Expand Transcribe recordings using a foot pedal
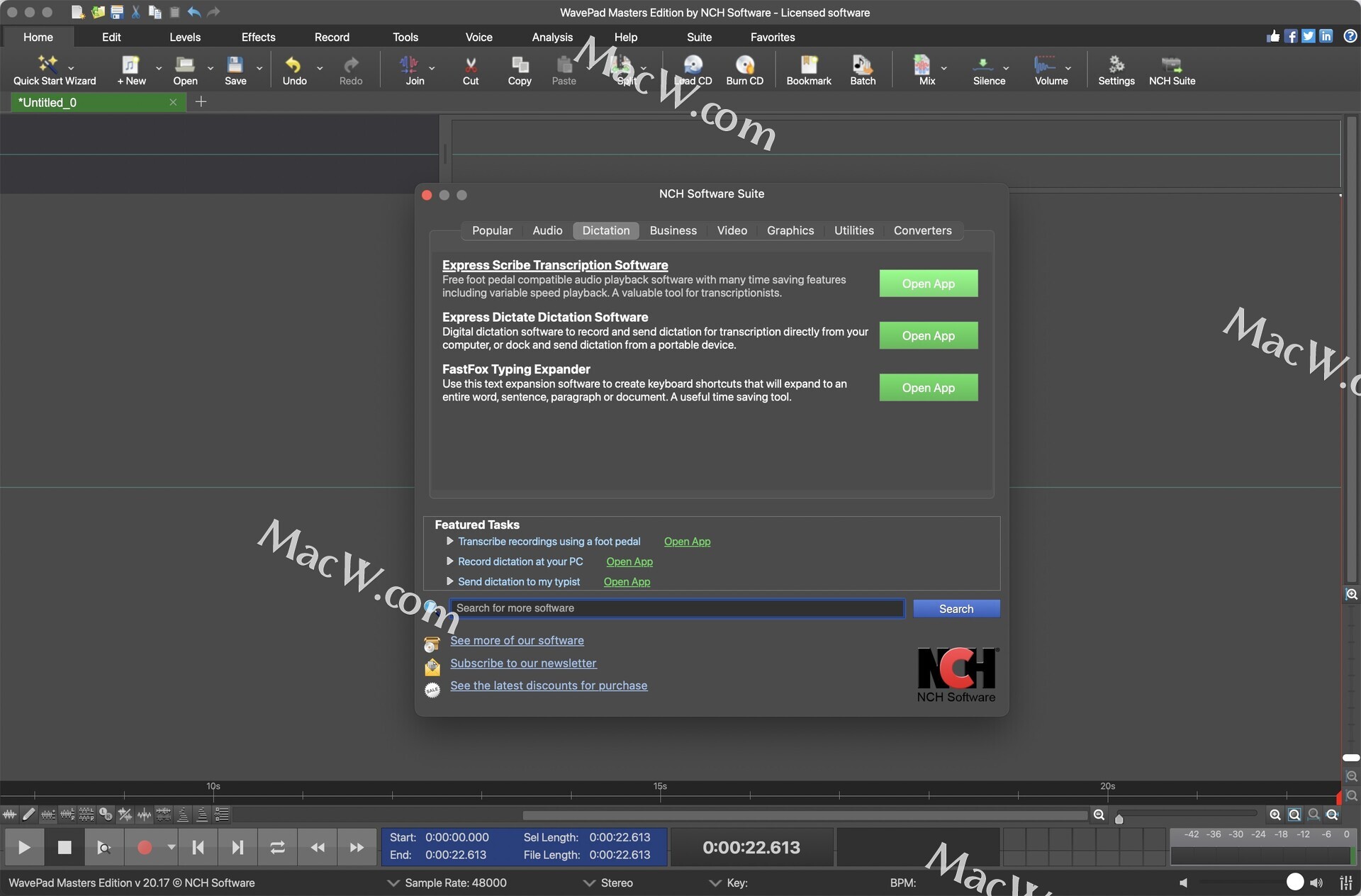1361x896 pixels. click(449, 542)
